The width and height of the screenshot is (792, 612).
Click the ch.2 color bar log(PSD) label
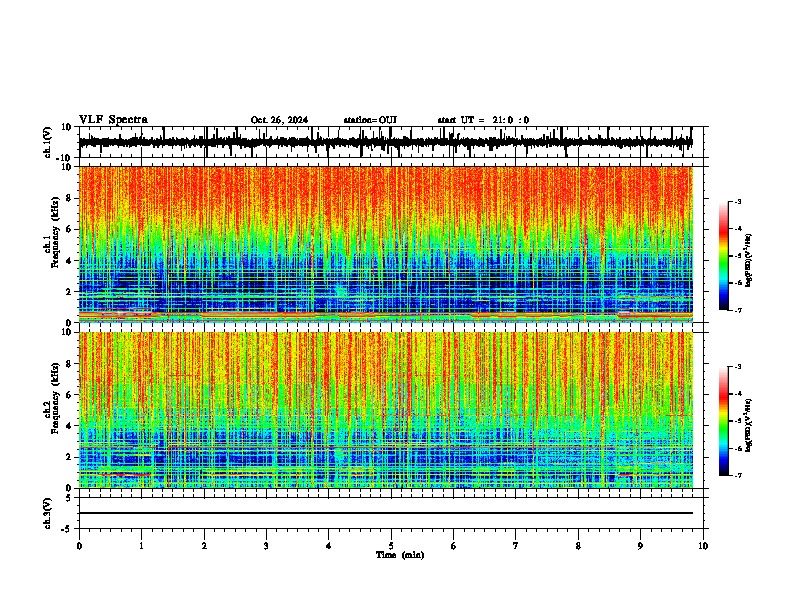point(748,426)
